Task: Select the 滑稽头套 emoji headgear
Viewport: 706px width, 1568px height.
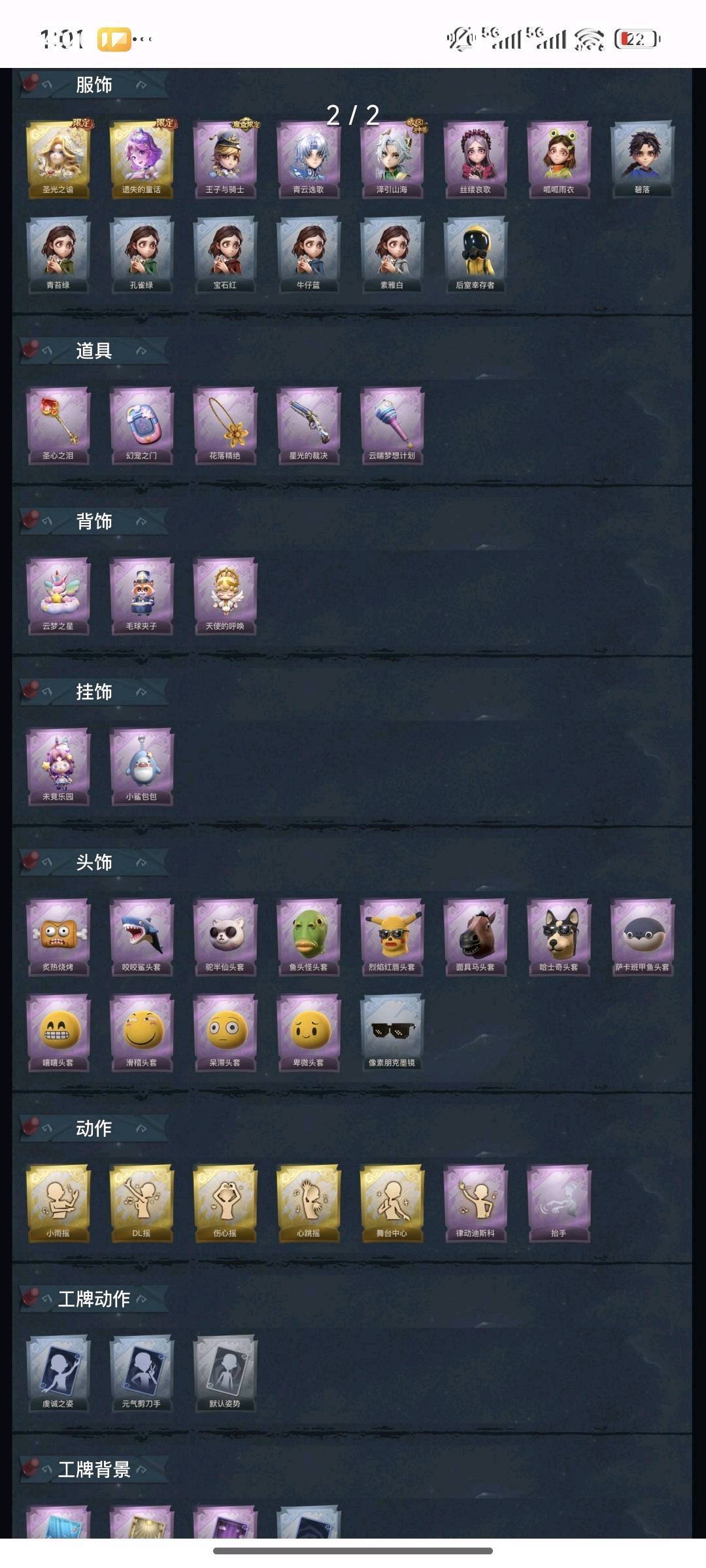Action: [142, 1032]
